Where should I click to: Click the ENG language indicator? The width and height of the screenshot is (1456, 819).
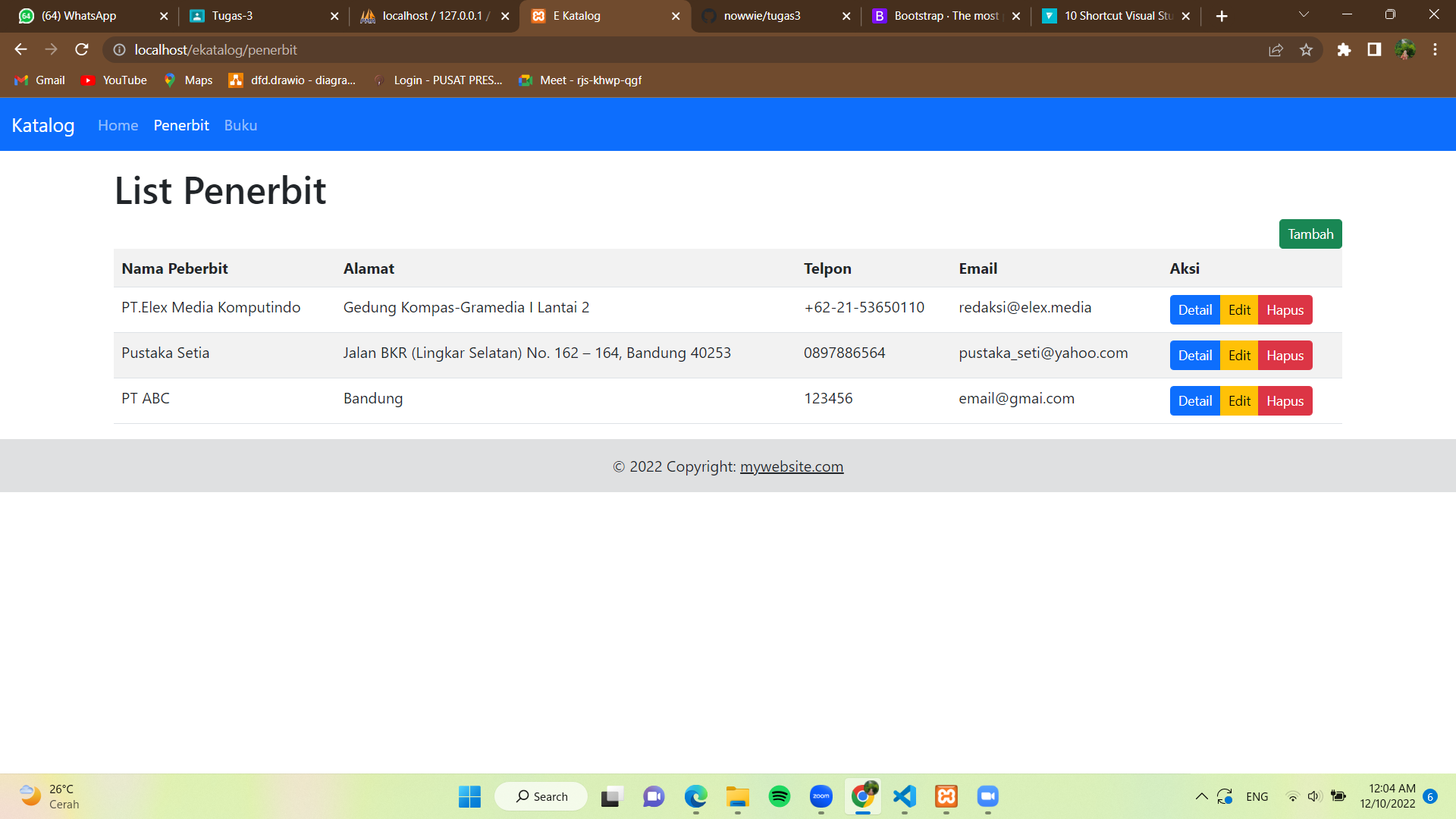pyautogui.click(x=1257, y=796)
